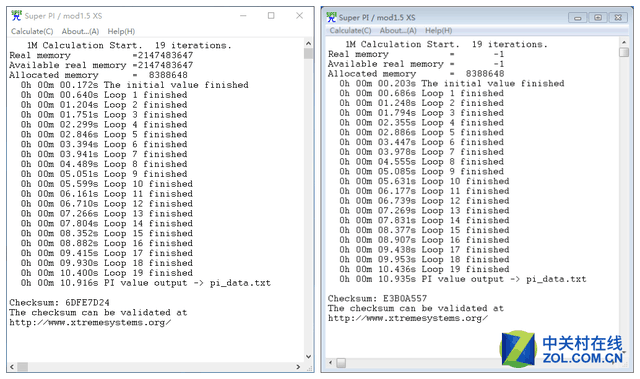Click '03.394s Loop 6 finished' line
Image resolution: width=640 pixels, height=379 pixels.
[x=104, y=144]
